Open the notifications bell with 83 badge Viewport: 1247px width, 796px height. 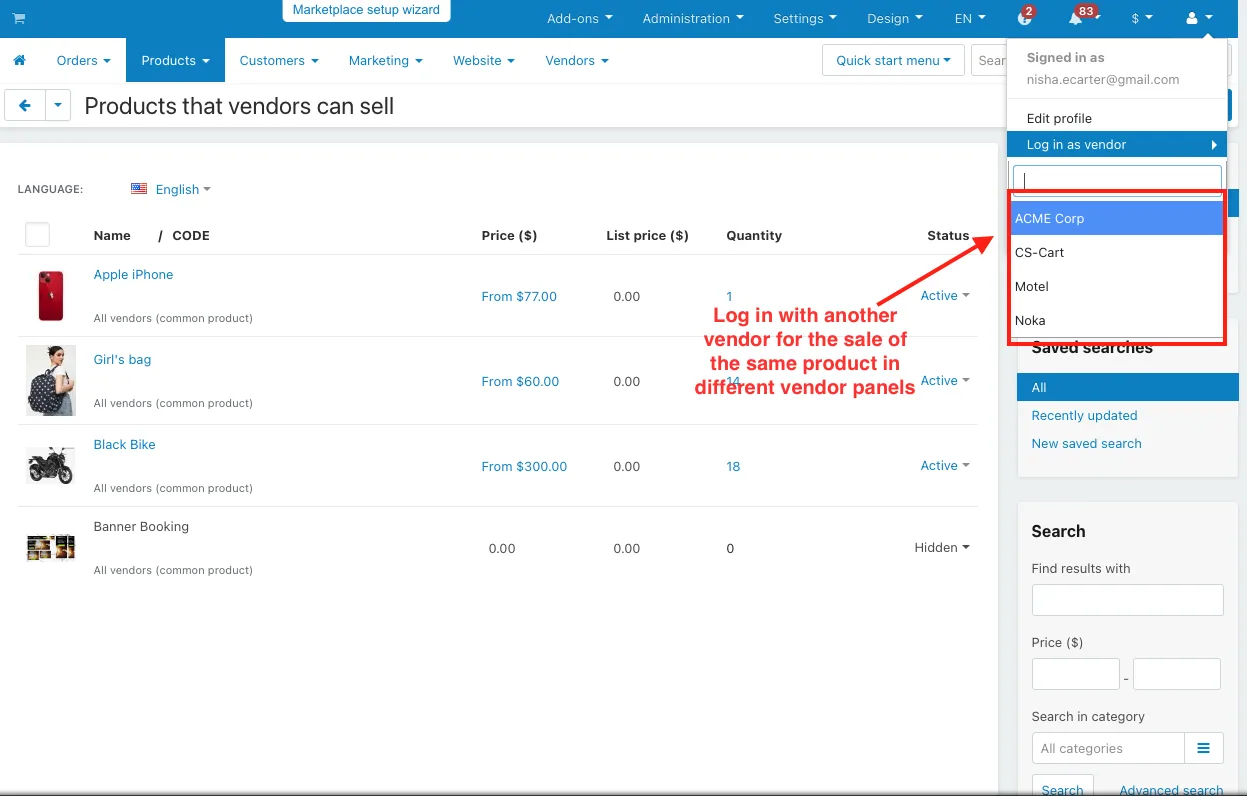click(x=1076, y=18)
